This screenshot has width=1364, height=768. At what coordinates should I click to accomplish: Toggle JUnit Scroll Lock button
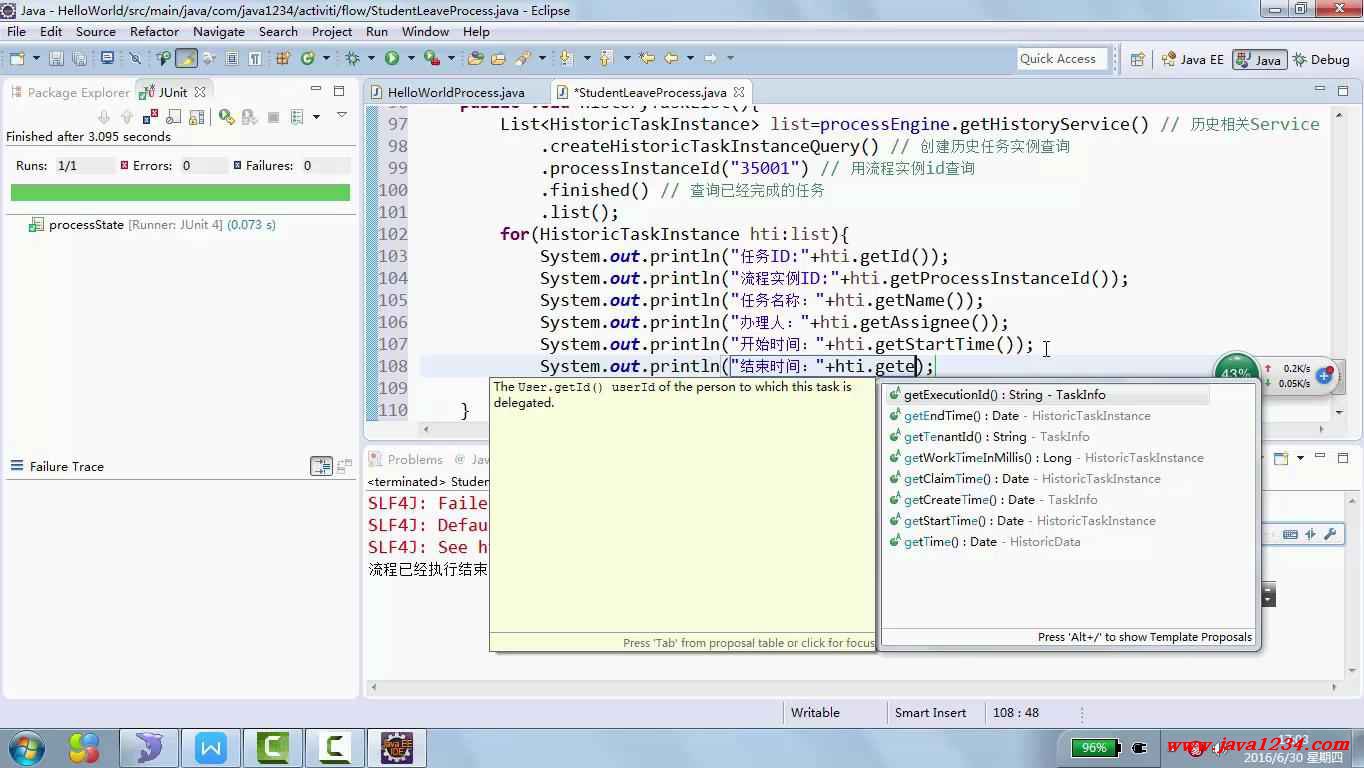(x=197, y=117)
